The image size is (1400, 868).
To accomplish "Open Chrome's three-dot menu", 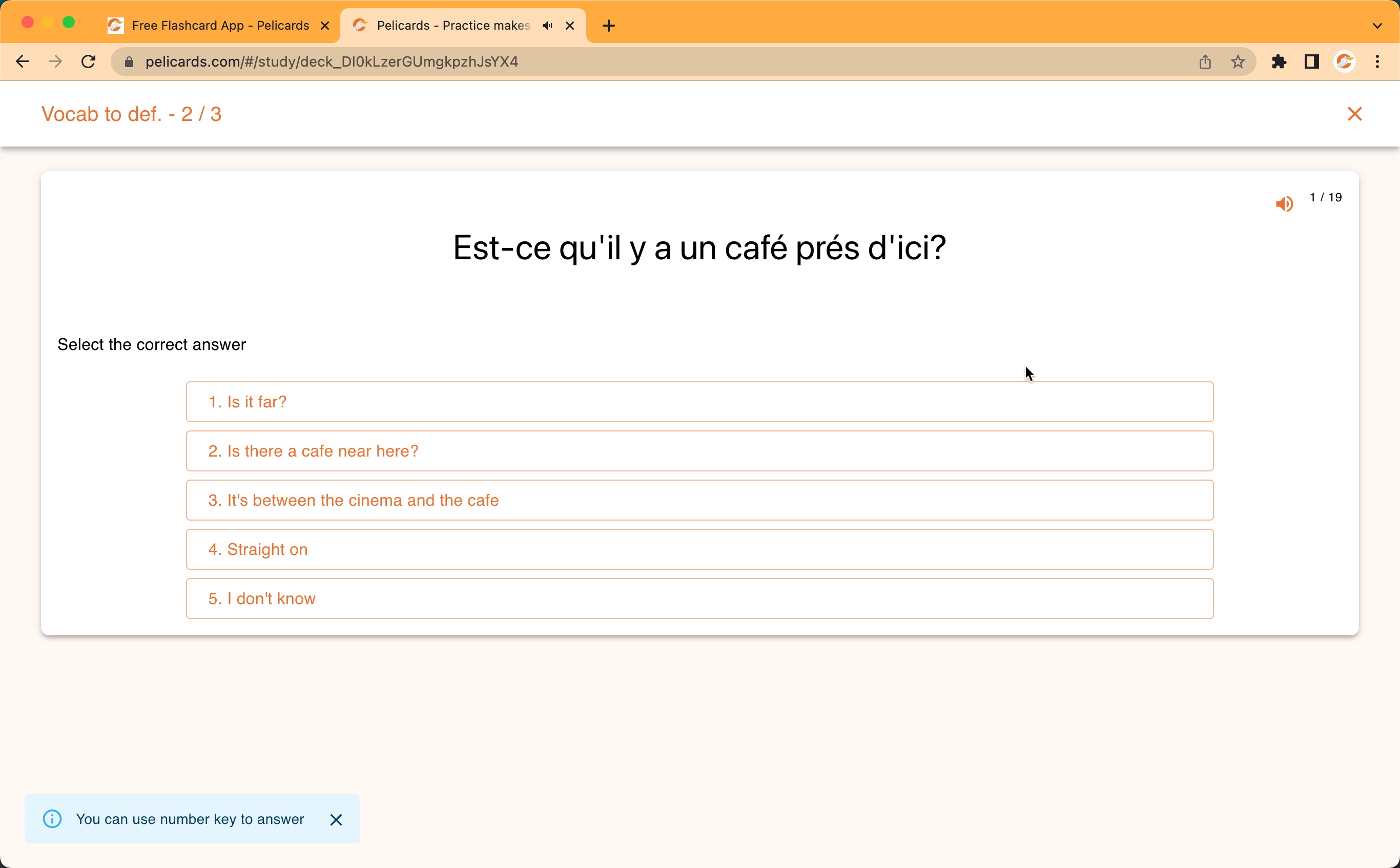I will pyautogui.click(x=1377, y=61).
